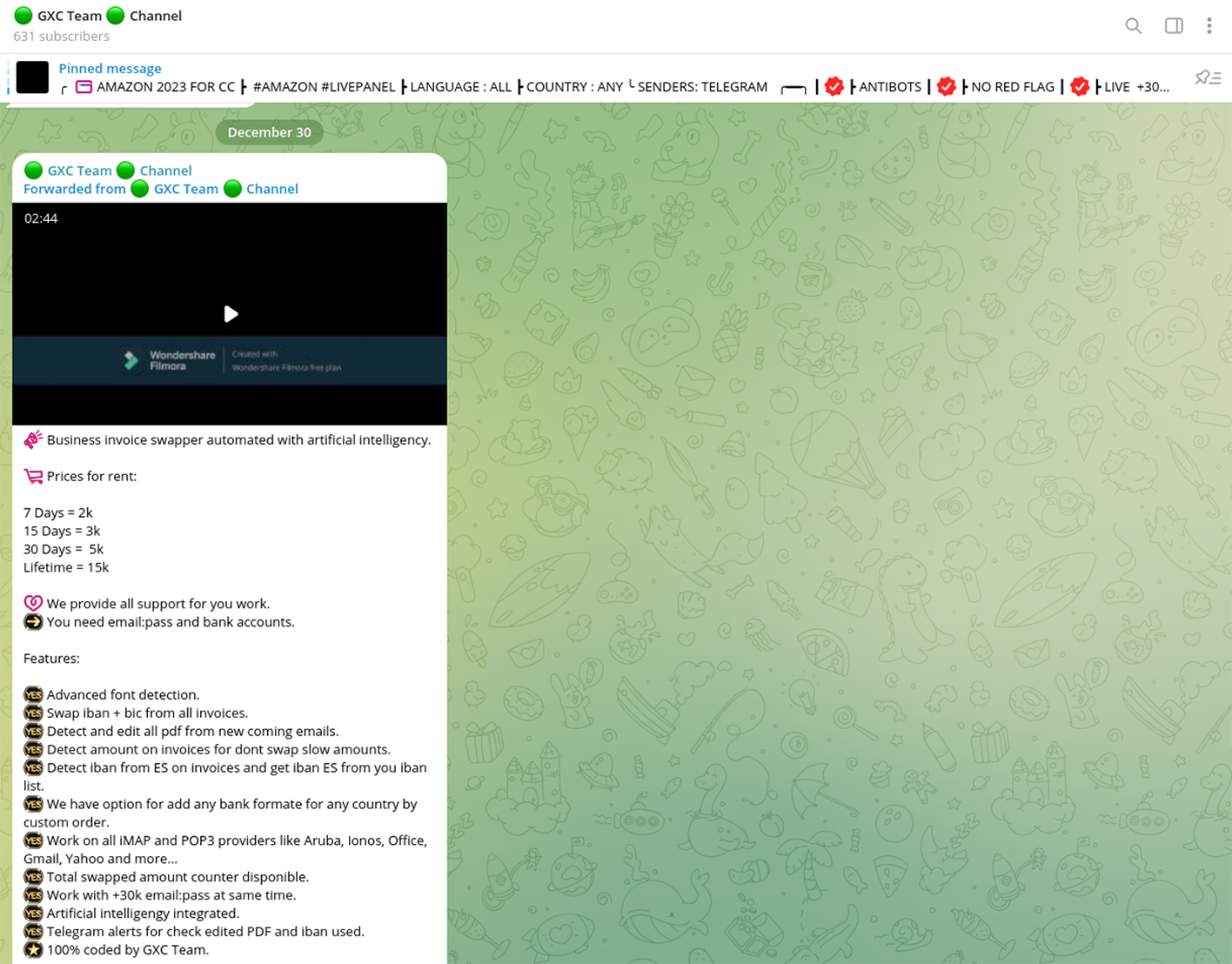The height and width of the screenshot is (964, 1232).
Task: Click '100% coded by GXC Team.' text
Action: pos(128,950)
